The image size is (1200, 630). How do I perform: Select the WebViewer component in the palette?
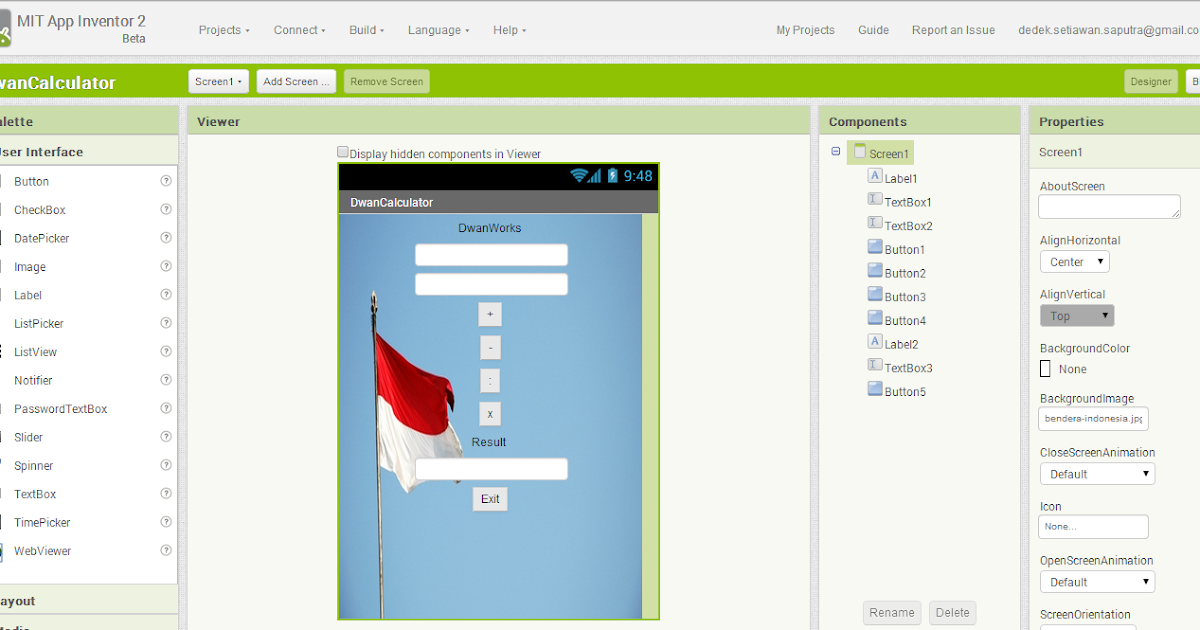coord(42,551)
